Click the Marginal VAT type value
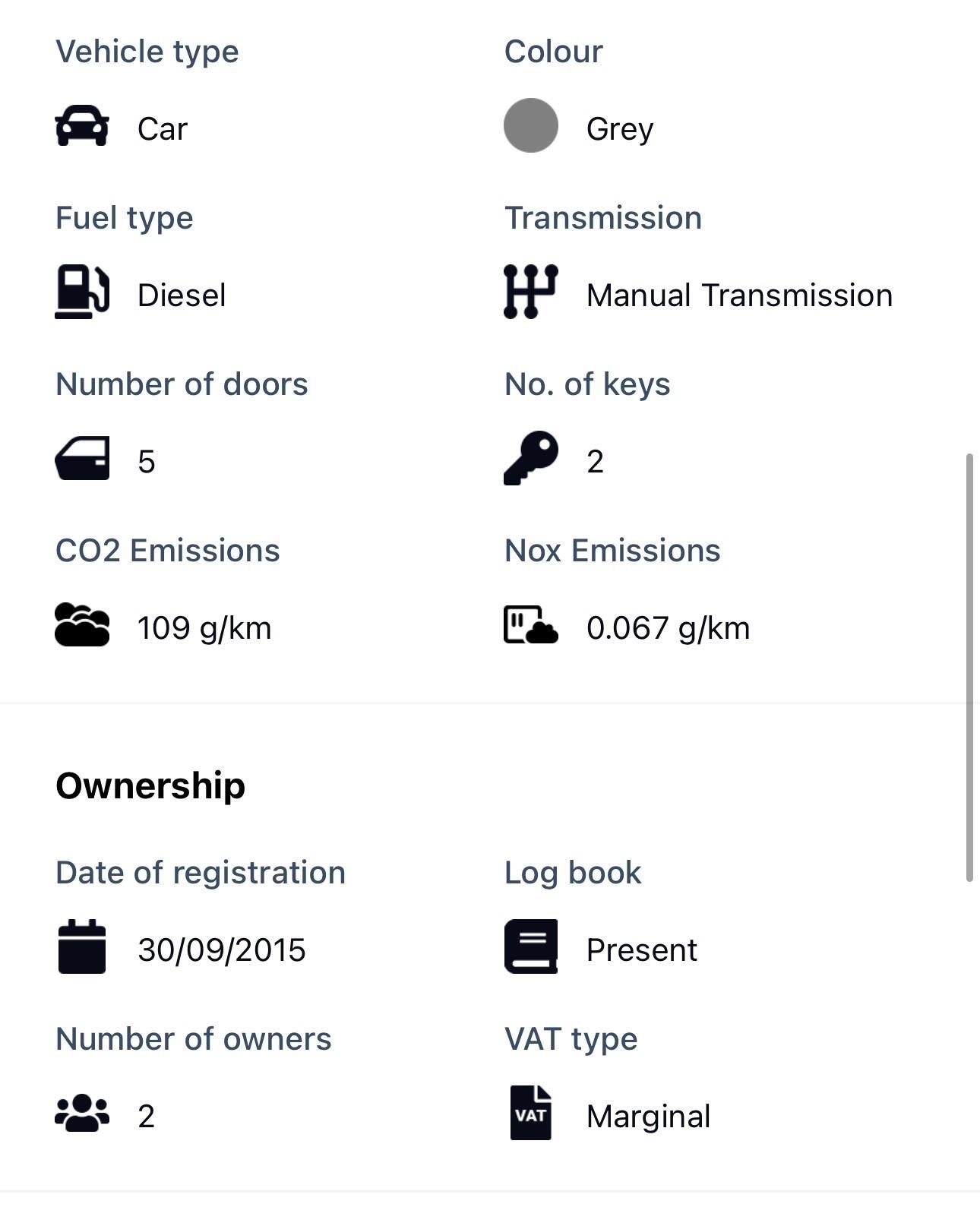 pyautogui.click(x=648, y=1117)
